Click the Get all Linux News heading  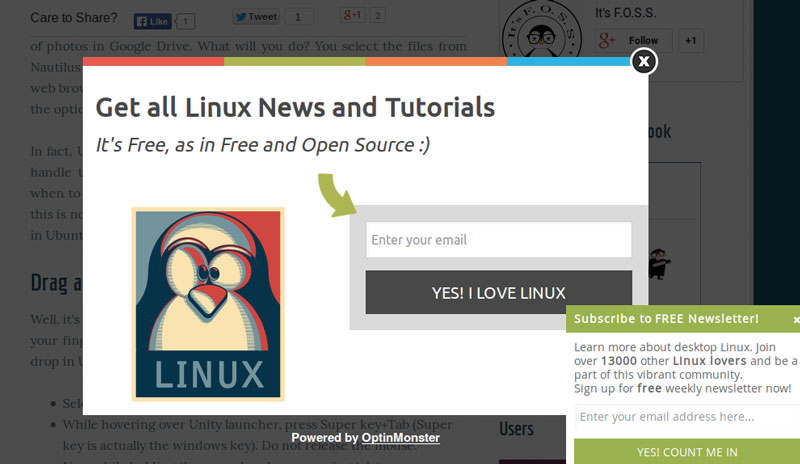pos(295,107)
